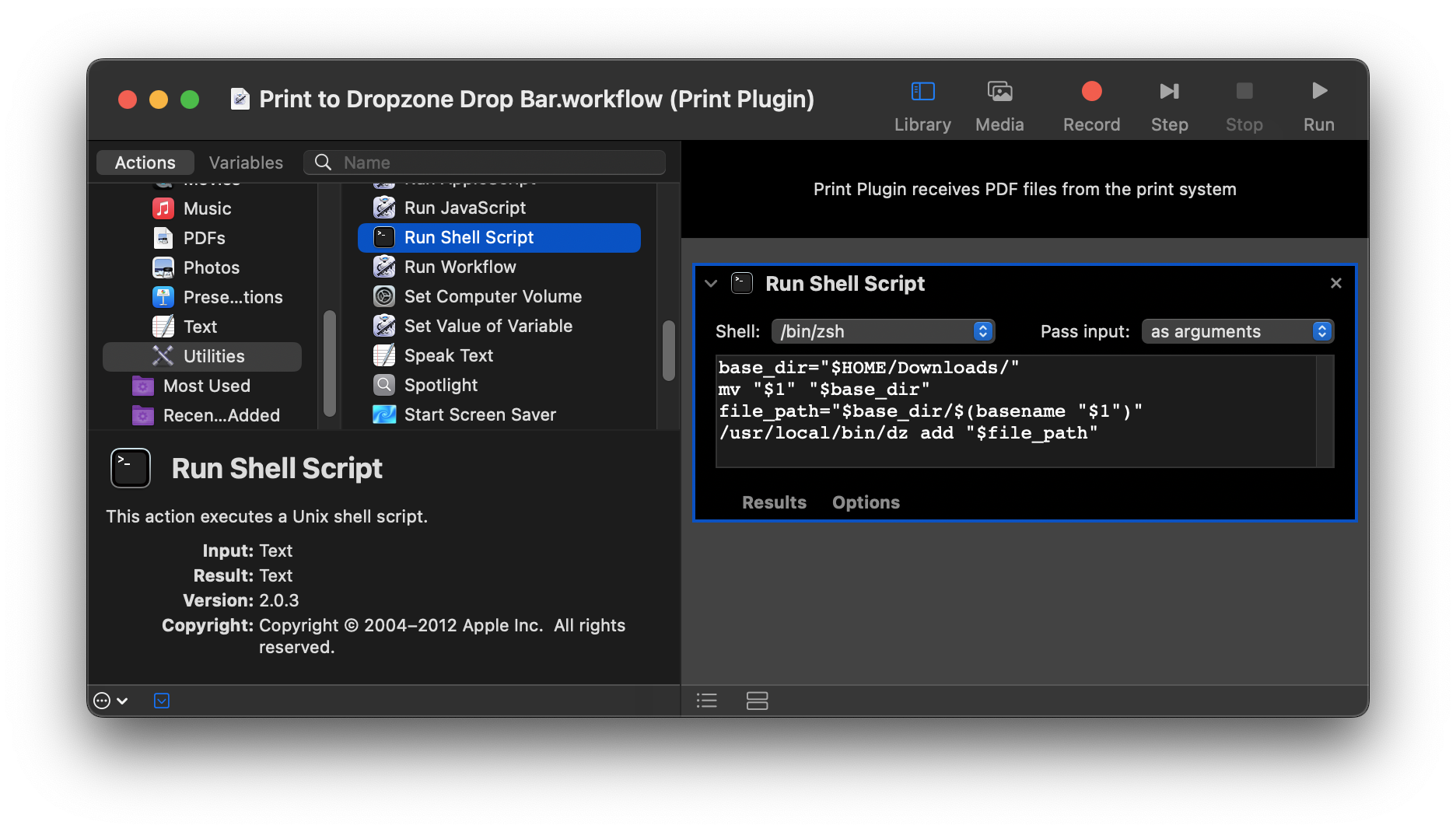Screen dimensions: 1456x832
Task: Select the Set Computer Volume action
Action: pyautogui.click(x=499, y=296)
